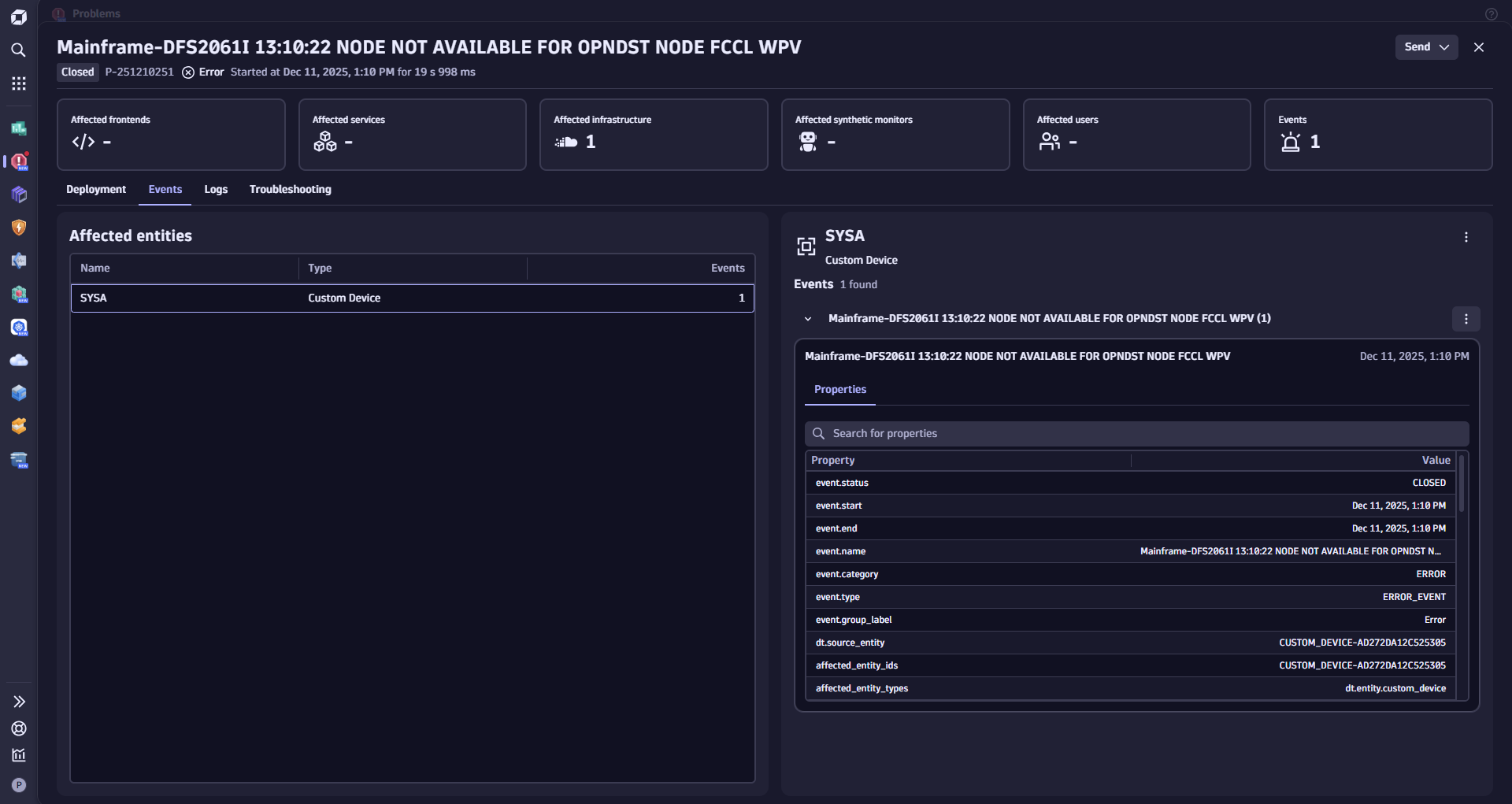Open the clouds app in the sidebar

point(19,360)
